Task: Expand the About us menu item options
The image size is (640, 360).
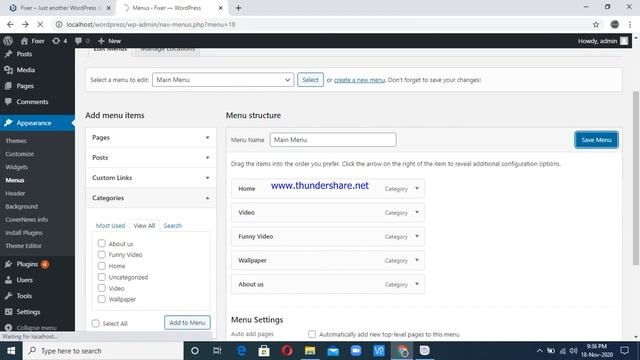Action: click(417, 284)
